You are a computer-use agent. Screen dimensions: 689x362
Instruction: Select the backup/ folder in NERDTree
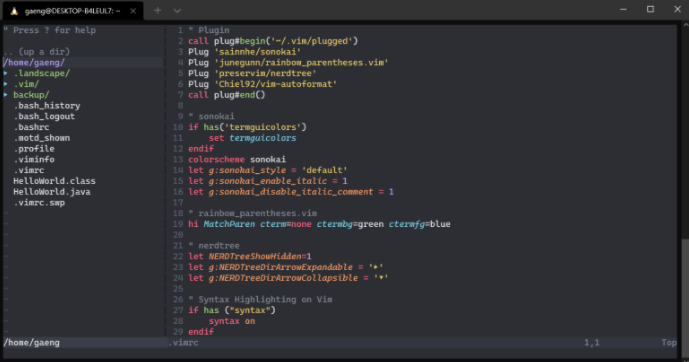pyautogui.click(x=31, y=95)
